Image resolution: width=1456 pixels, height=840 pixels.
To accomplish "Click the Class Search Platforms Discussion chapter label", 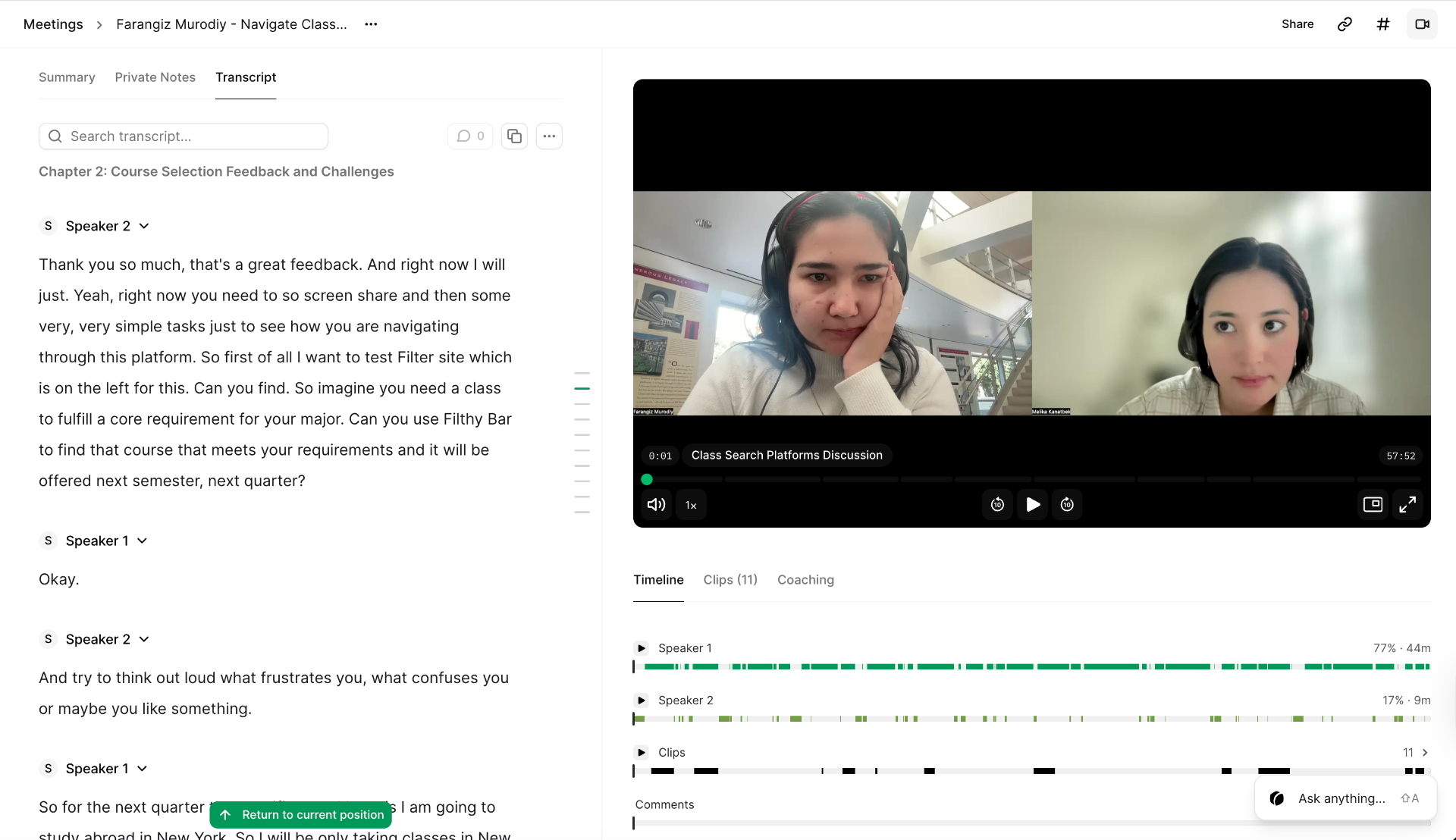I will [x=786, y=455].
